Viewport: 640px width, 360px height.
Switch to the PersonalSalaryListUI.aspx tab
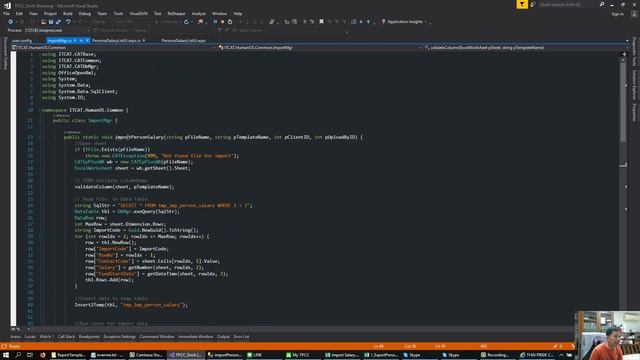pos(183,40)
